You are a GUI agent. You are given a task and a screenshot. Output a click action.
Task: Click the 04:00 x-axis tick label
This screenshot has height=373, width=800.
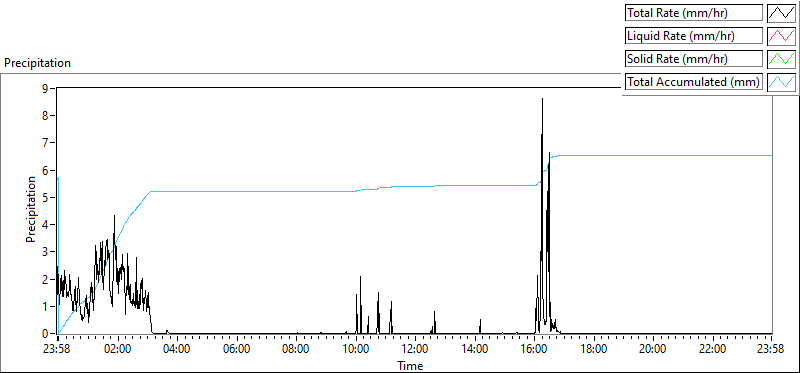(x=177, y=349)
